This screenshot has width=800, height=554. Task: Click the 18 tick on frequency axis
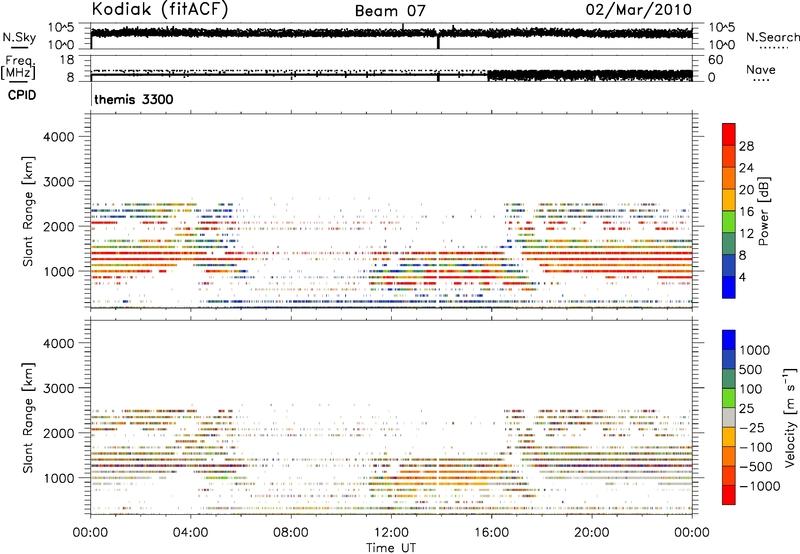[66, 60]
